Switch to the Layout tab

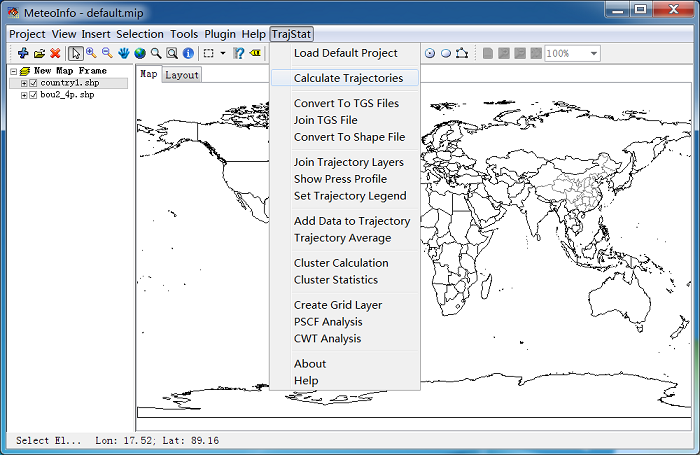[x=182, y=75]
